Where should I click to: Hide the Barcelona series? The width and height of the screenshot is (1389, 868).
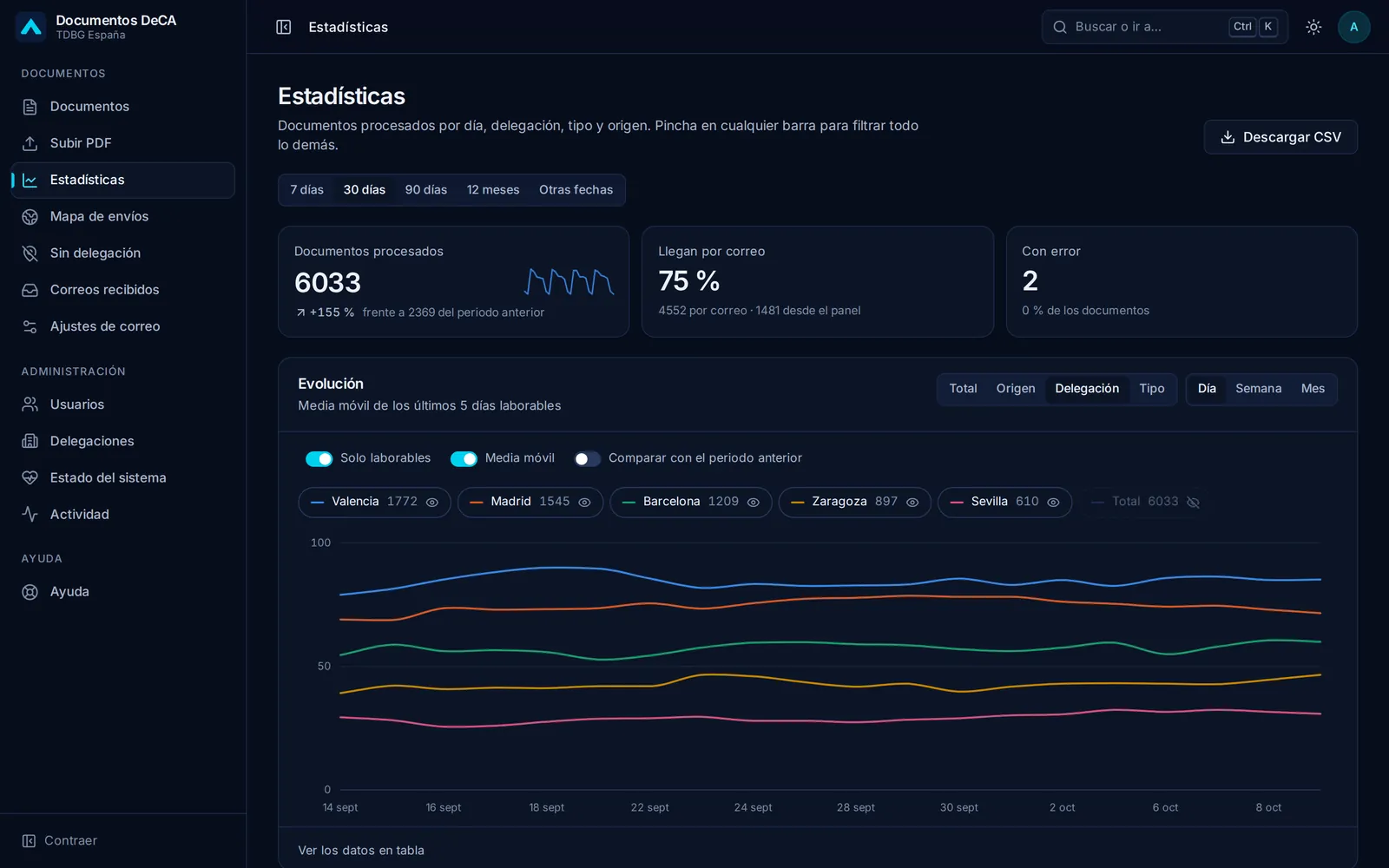[691, 502]
